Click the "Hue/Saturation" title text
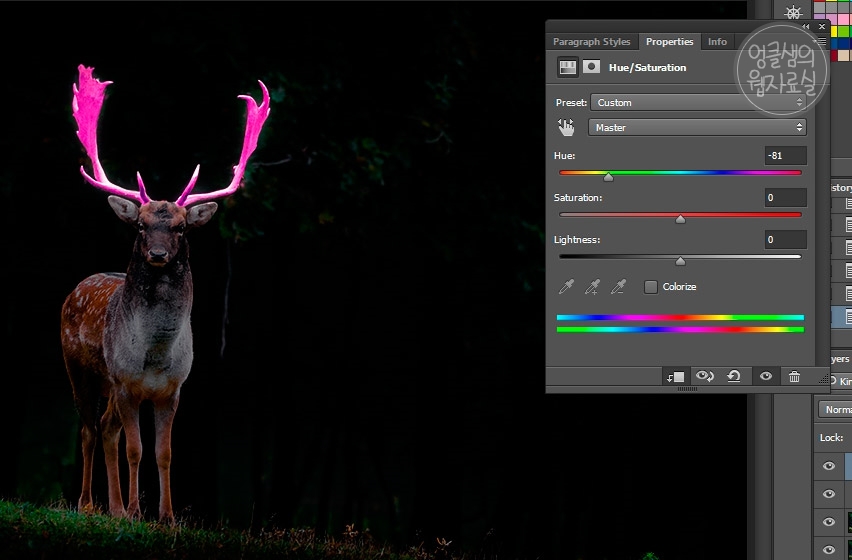 (647, 67)
